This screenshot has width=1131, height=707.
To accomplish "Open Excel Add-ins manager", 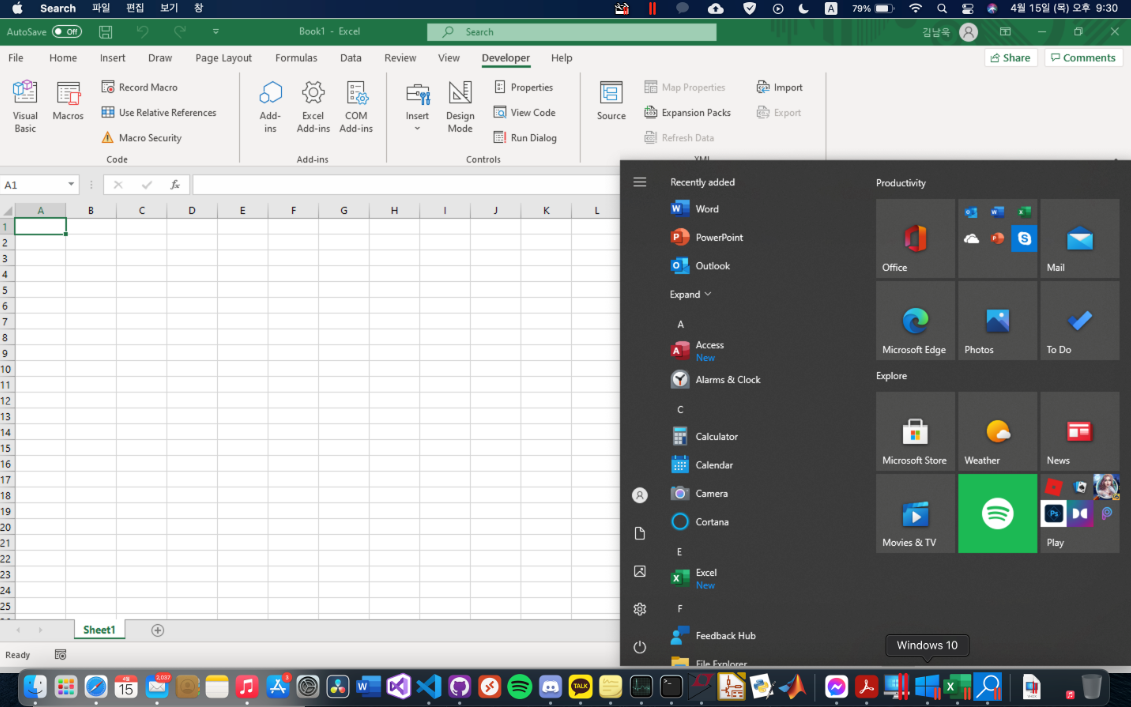I will (313, 107).
